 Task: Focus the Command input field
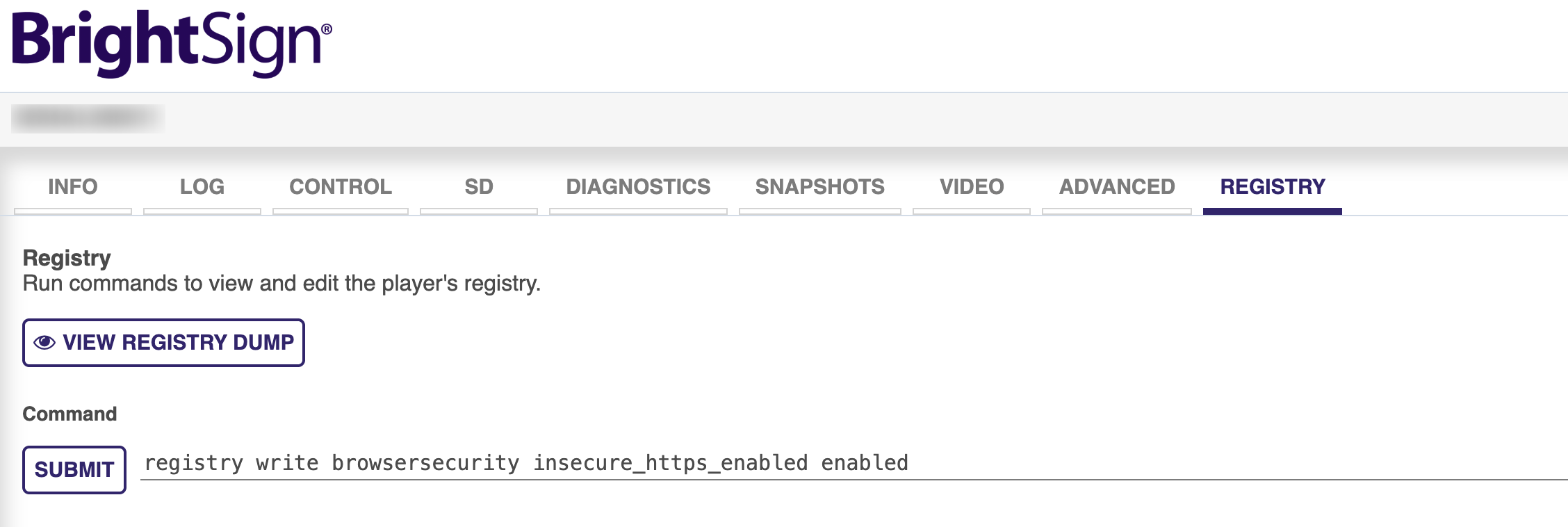pos(1182,463)
